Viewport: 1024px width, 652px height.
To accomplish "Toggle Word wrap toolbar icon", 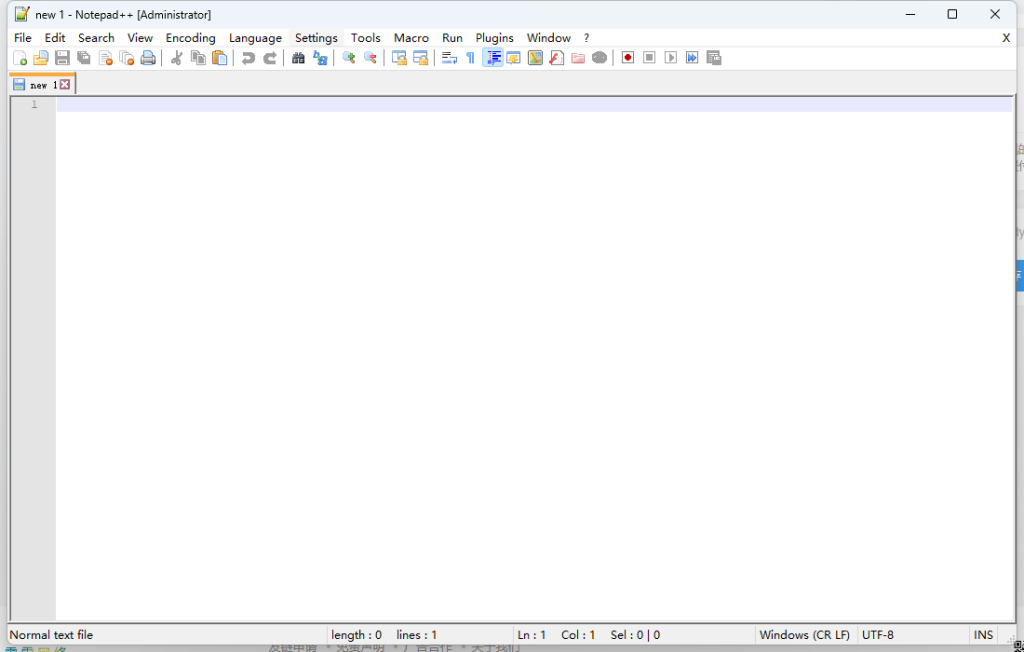I will pos(449,58).
